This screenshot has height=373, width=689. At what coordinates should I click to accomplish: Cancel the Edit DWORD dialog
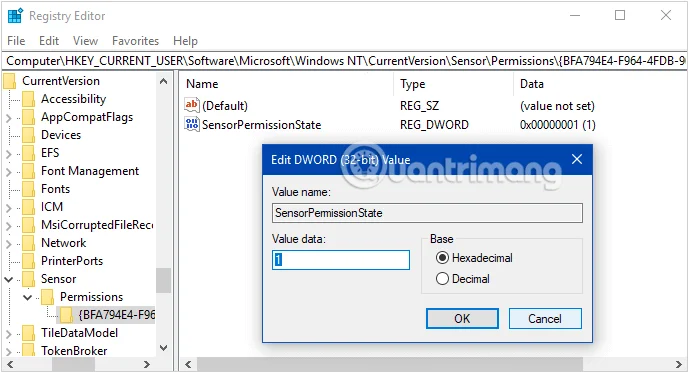[545, 319]
